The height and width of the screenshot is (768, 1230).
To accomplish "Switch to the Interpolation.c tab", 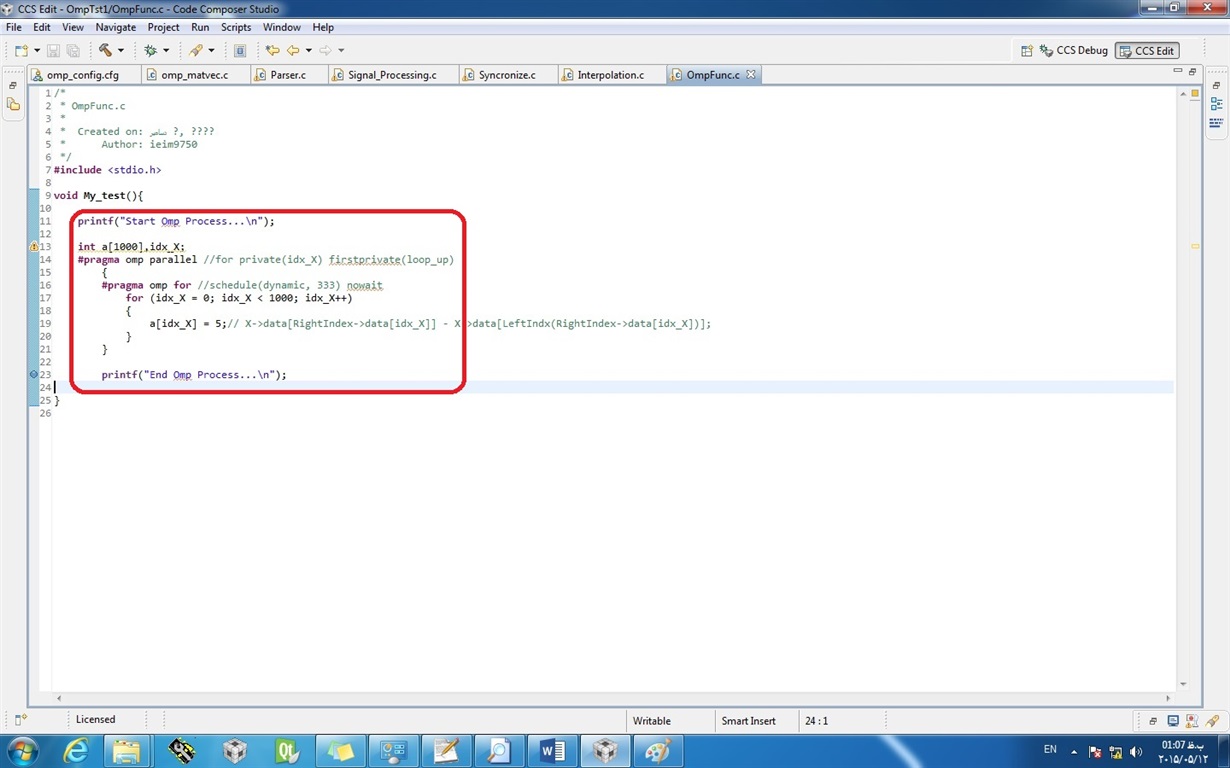I will [x=610, y=75].
